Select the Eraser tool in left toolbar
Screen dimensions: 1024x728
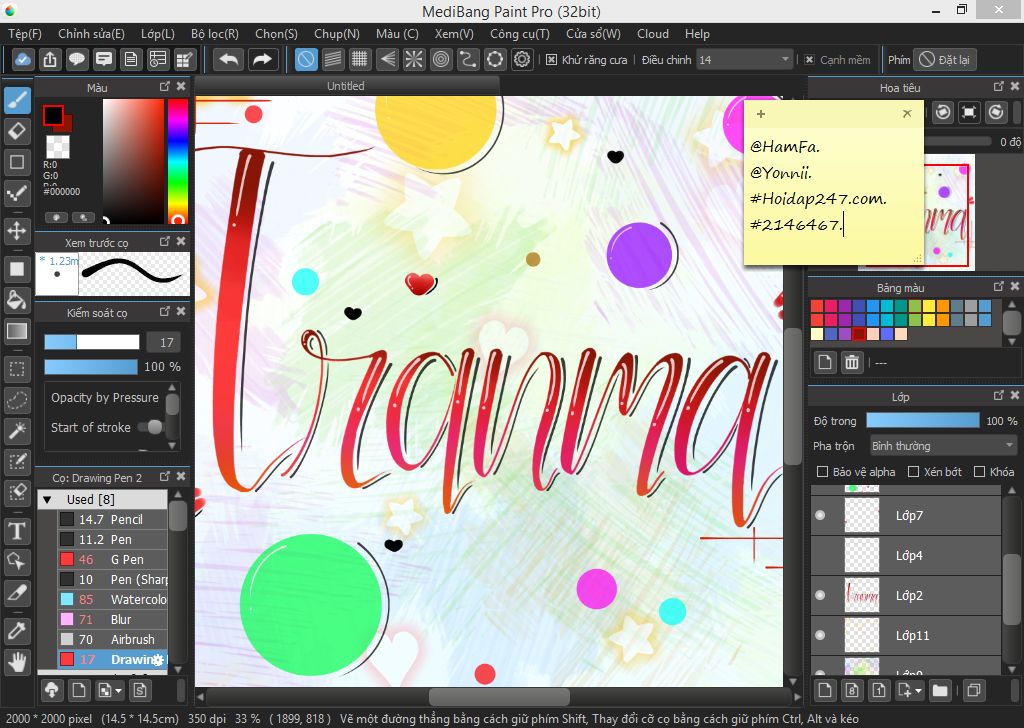(17, 131)
